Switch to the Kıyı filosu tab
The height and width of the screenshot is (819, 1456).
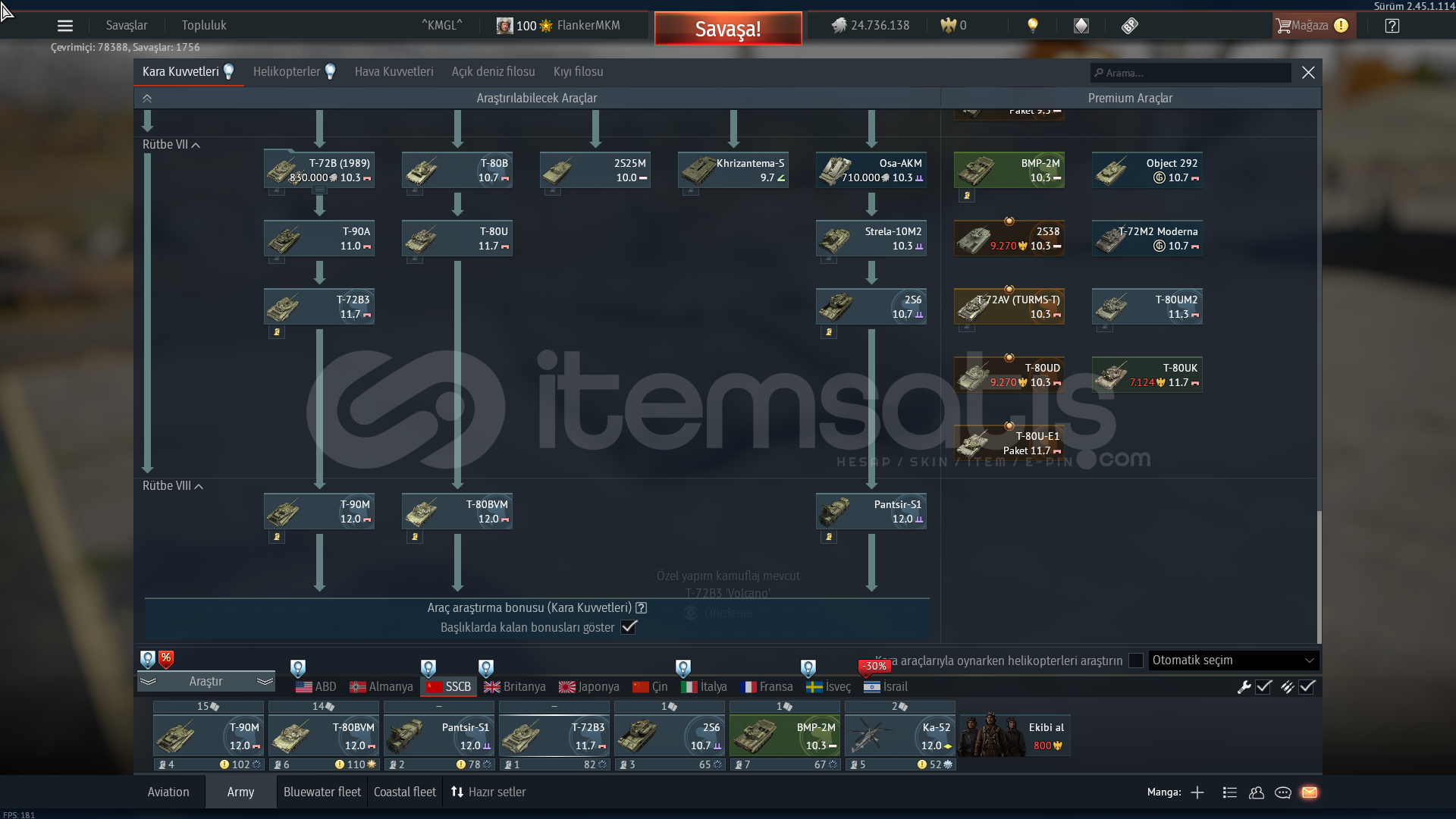pyautogui.click(x=579, y=72)
